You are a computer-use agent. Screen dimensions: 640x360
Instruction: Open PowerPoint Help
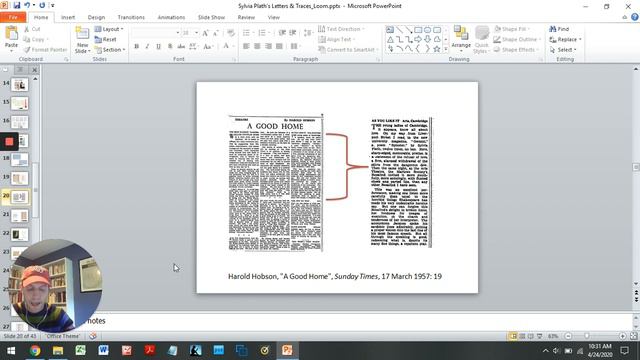click(x=635, y=17)
